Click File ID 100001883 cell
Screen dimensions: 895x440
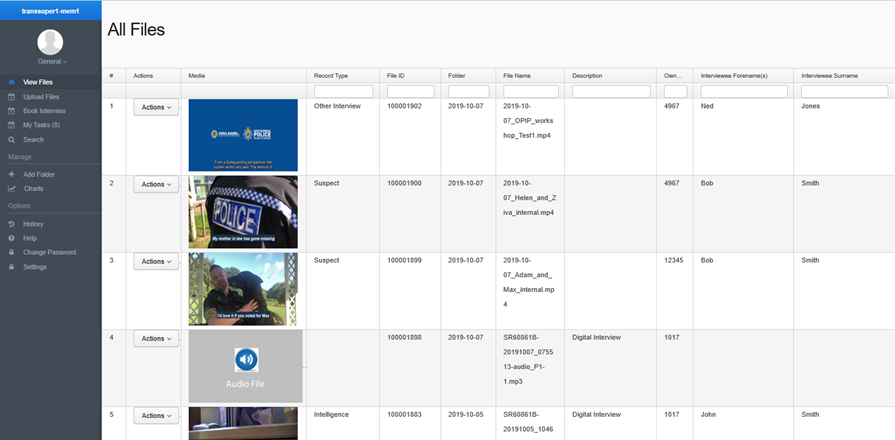(x=404, y=414)
